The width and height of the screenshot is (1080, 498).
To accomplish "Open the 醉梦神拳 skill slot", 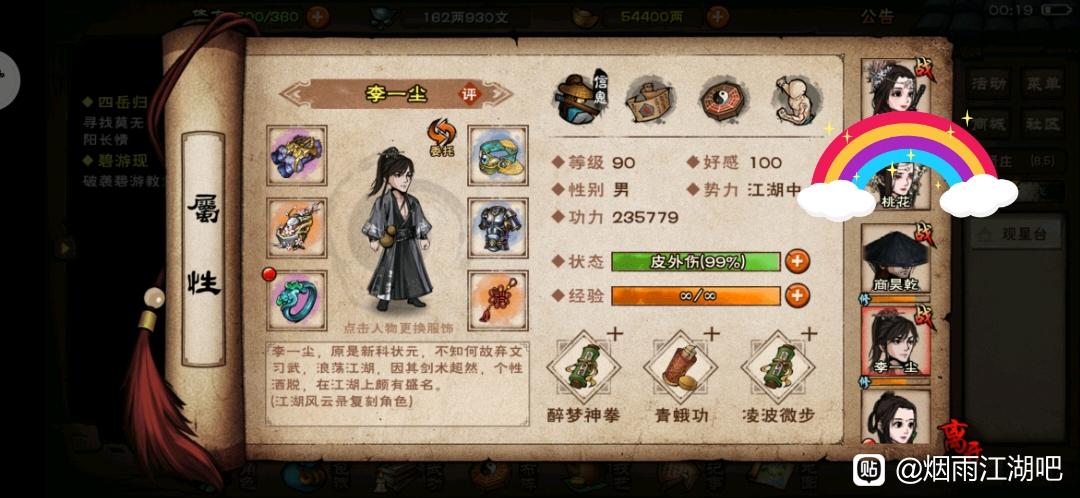I will tap(583, 367).
